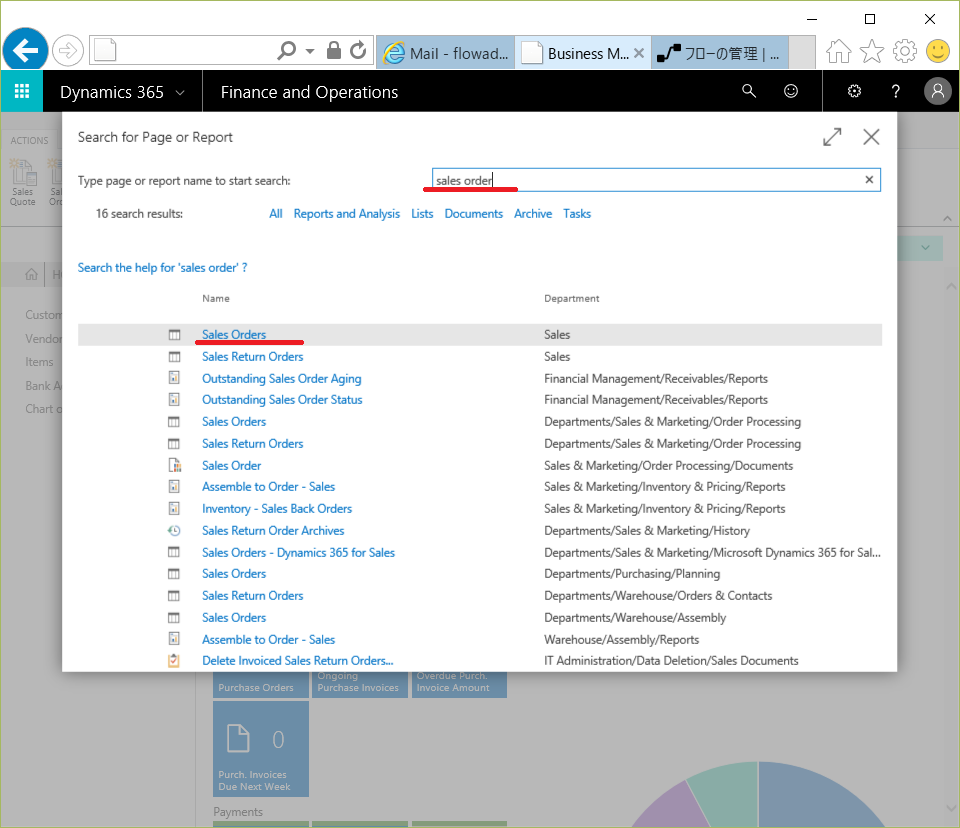Viewport: 960px width, 828px height.
Task: Open Sales Orders - Dynamics 365 for Sales
Action: pyautogui.click(x=298, y=552)
